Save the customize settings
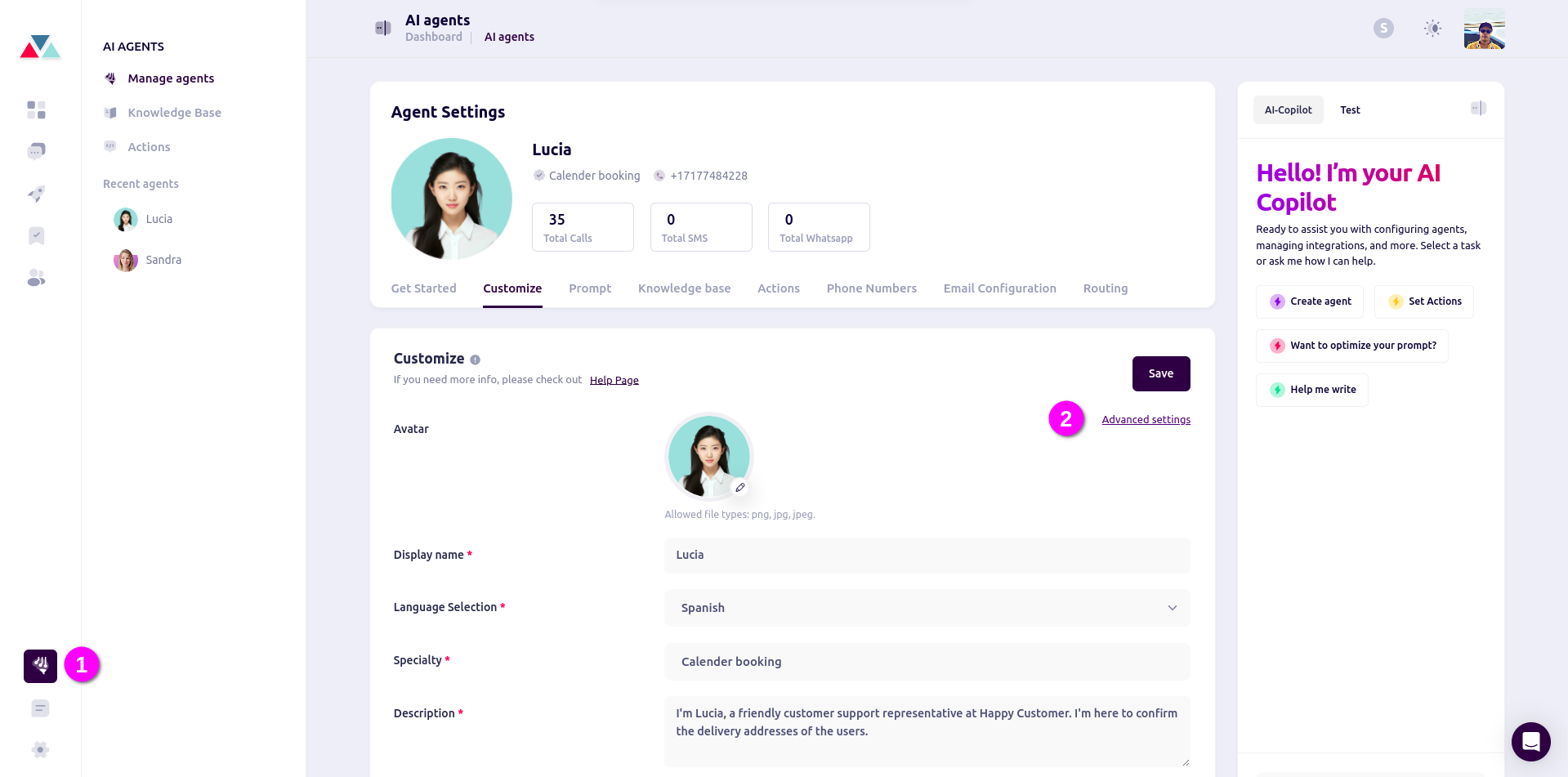 coord(1160,373)
